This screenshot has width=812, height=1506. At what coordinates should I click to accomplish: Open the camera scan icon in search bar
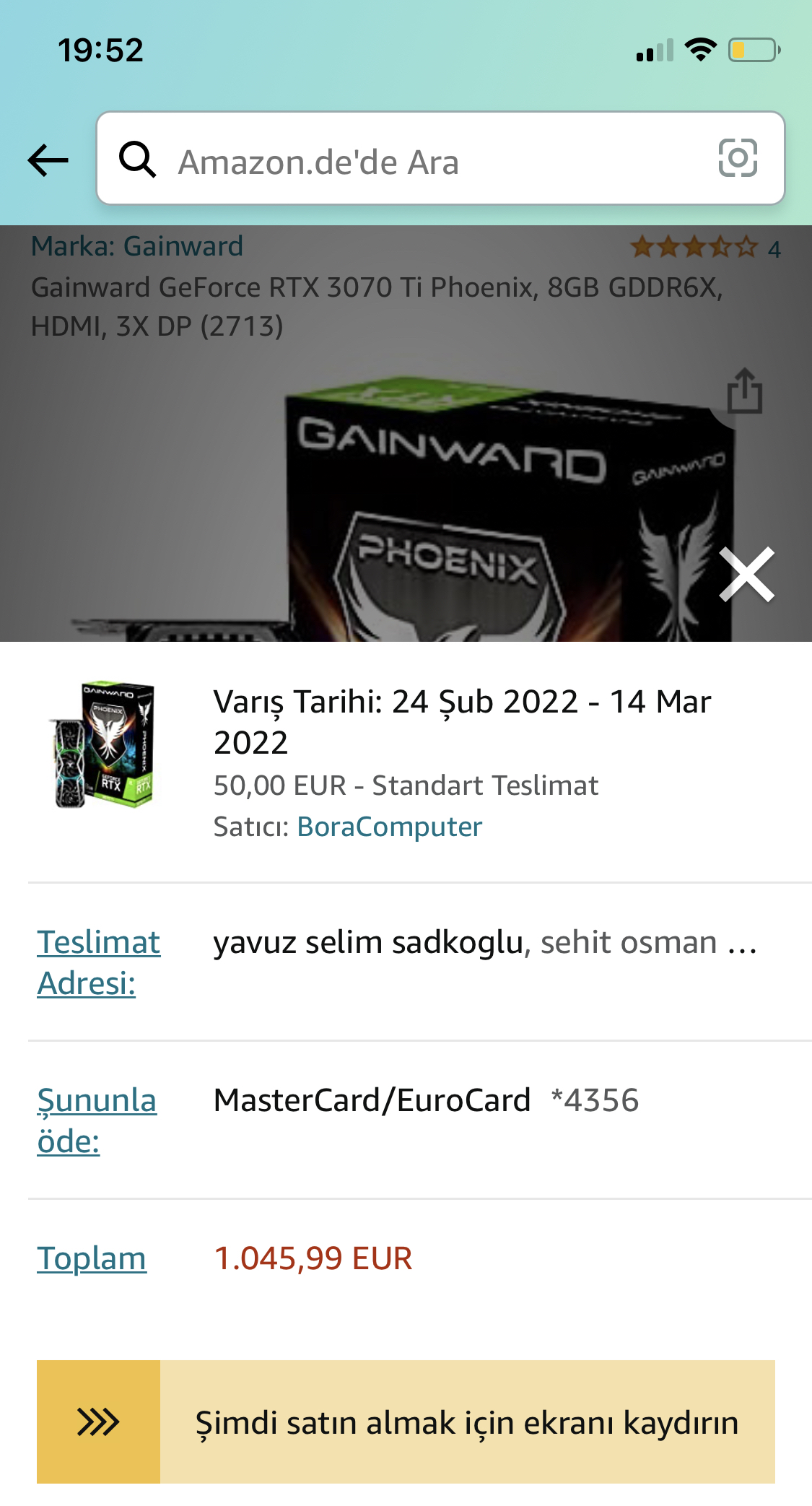(738, 158)
